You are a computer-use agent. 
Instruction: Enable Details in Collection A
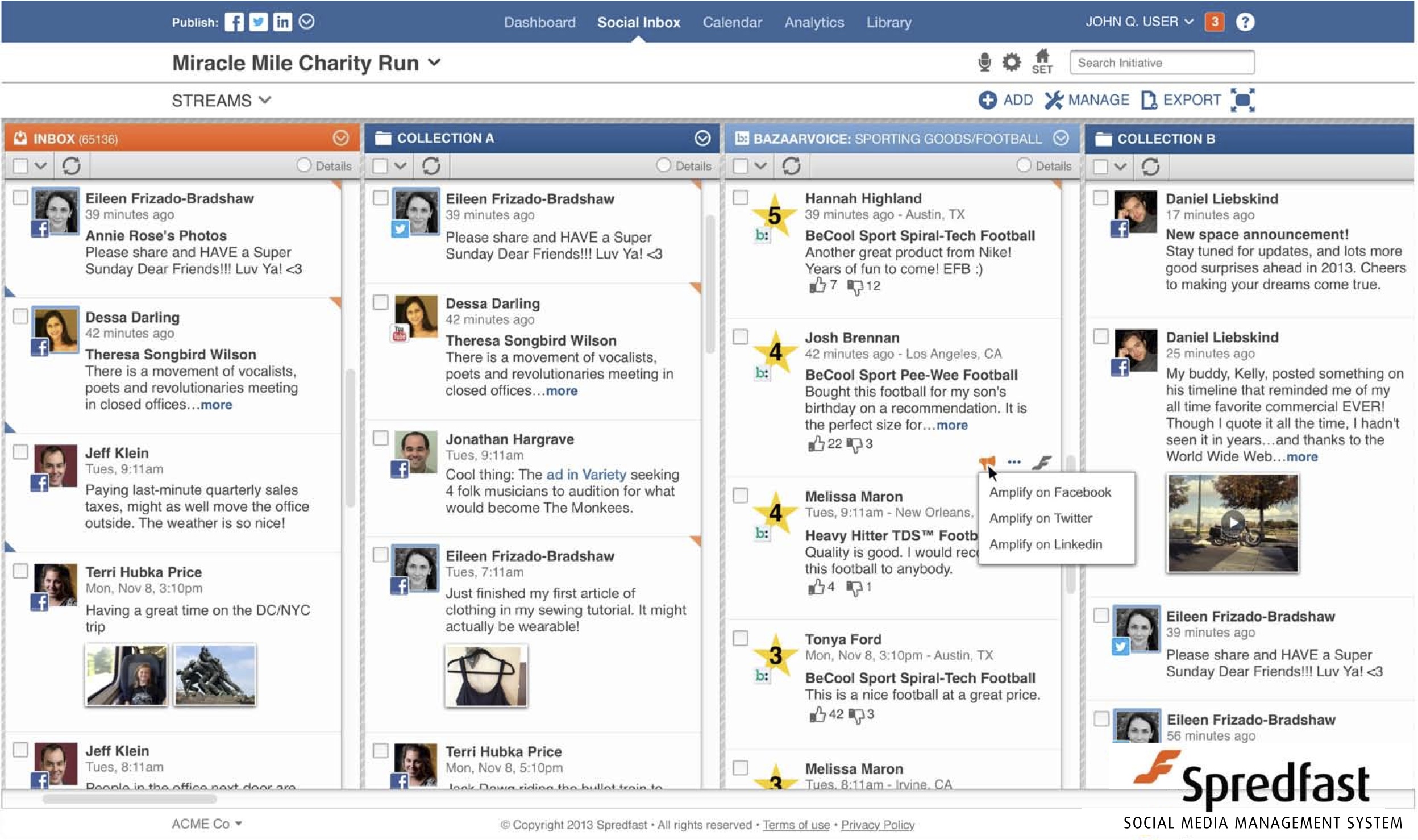click(663, 165)
